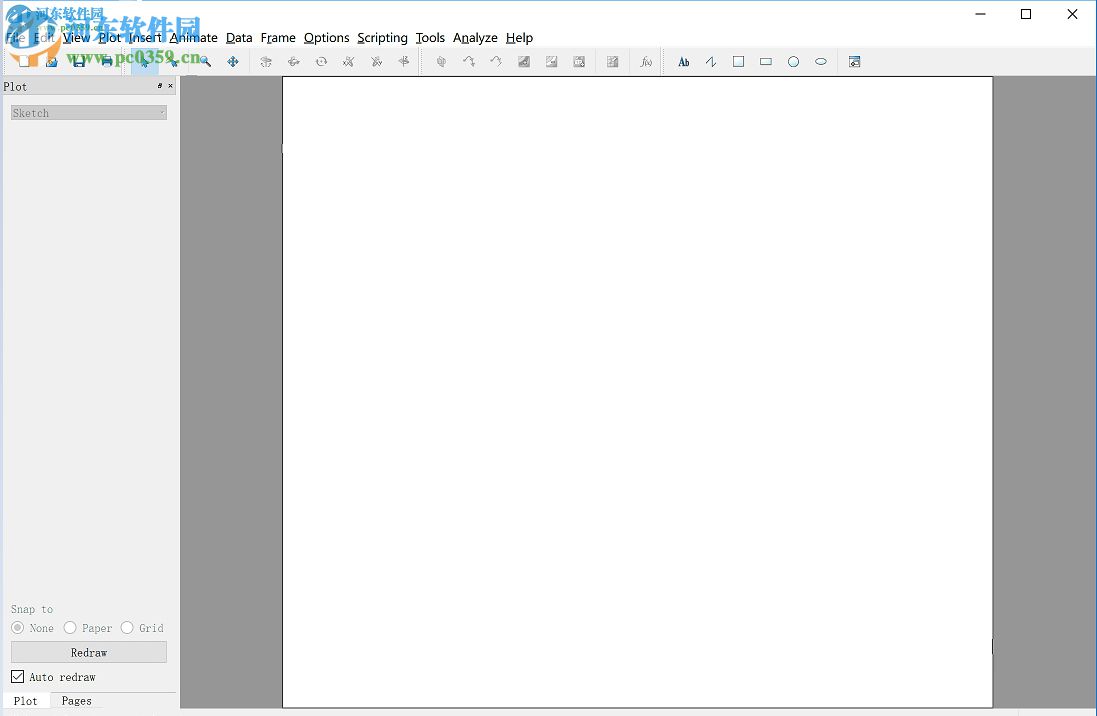Choose the rectangle shape tool

[766, 62]
